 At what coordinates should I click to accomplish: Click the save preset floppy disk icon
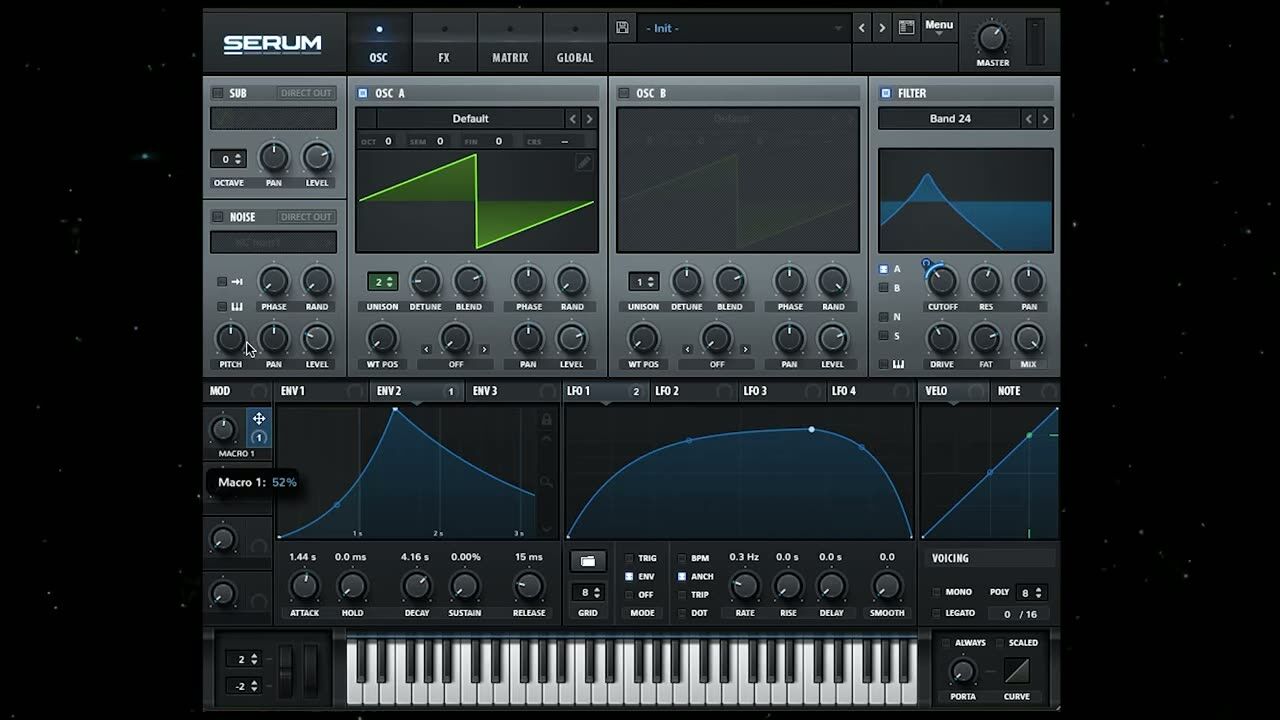click(x=622, y=28)
